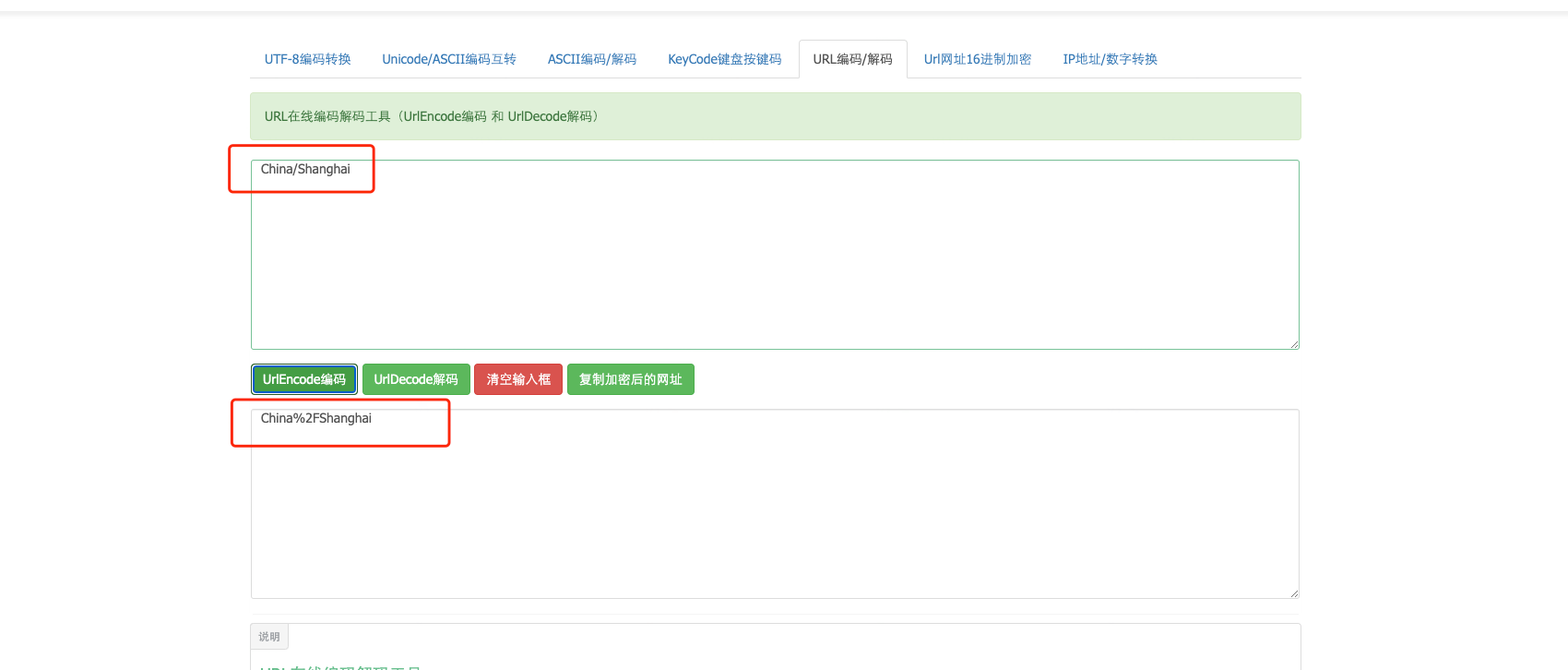Open the Url网址16进制加密 tab
The width and height of the screenshot is (1568, 670).
click(x=978, y=59)
